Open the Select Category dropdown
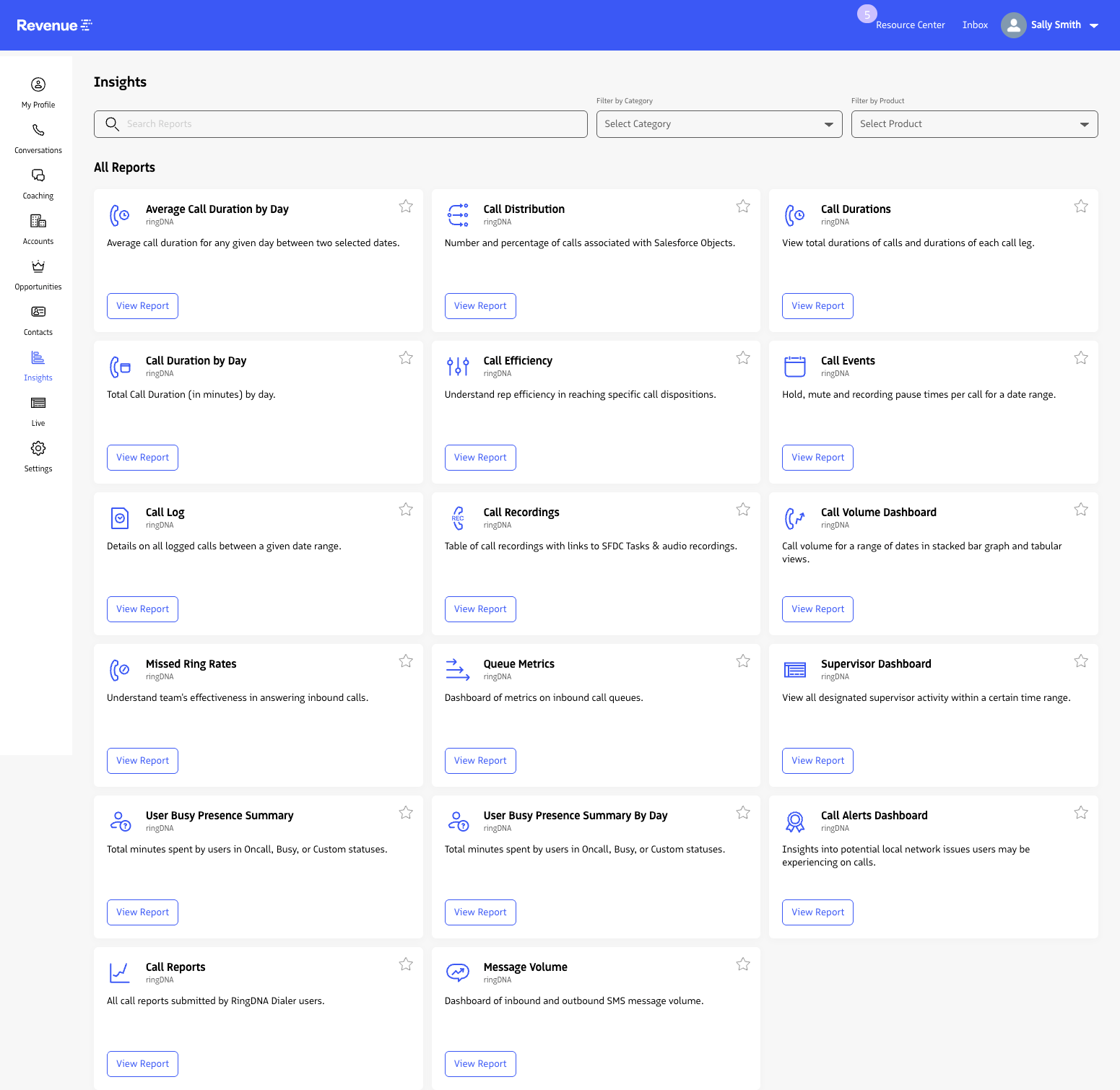Screen dimensions: 1120x1090 click(x=719, y=123)
